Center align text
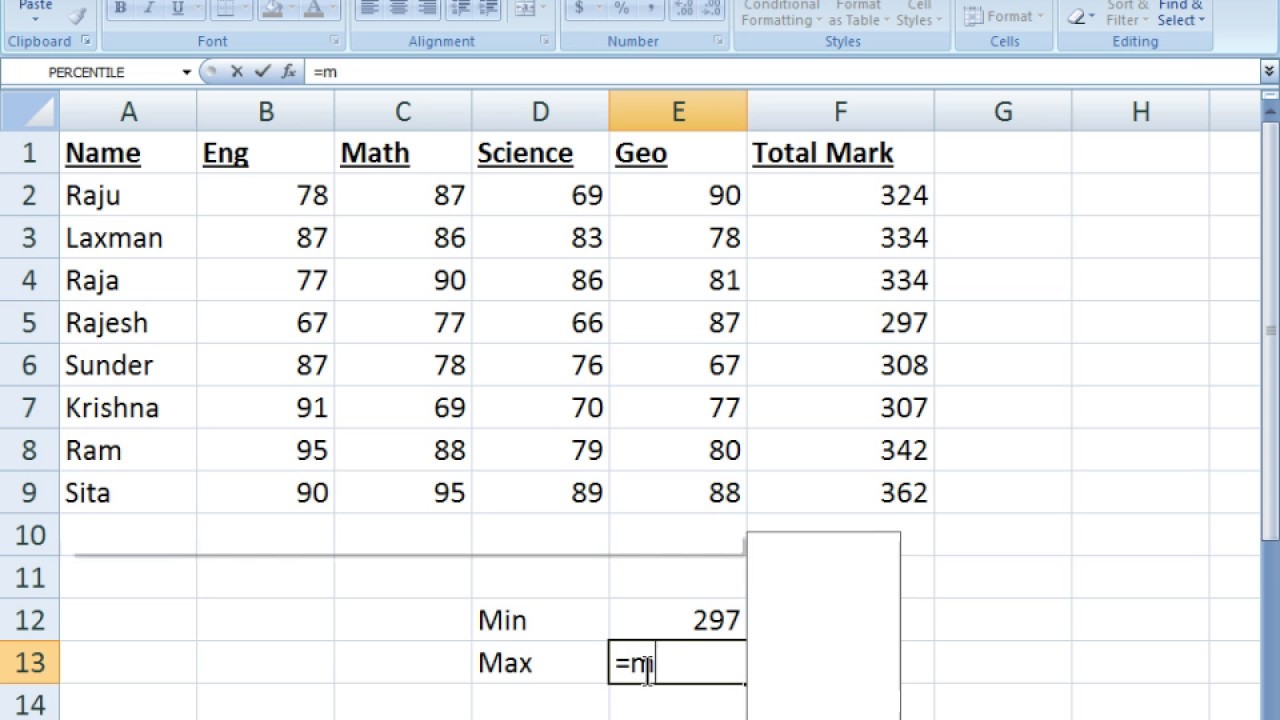Viewport: 1280px width, 720px height. pos(398,9)
